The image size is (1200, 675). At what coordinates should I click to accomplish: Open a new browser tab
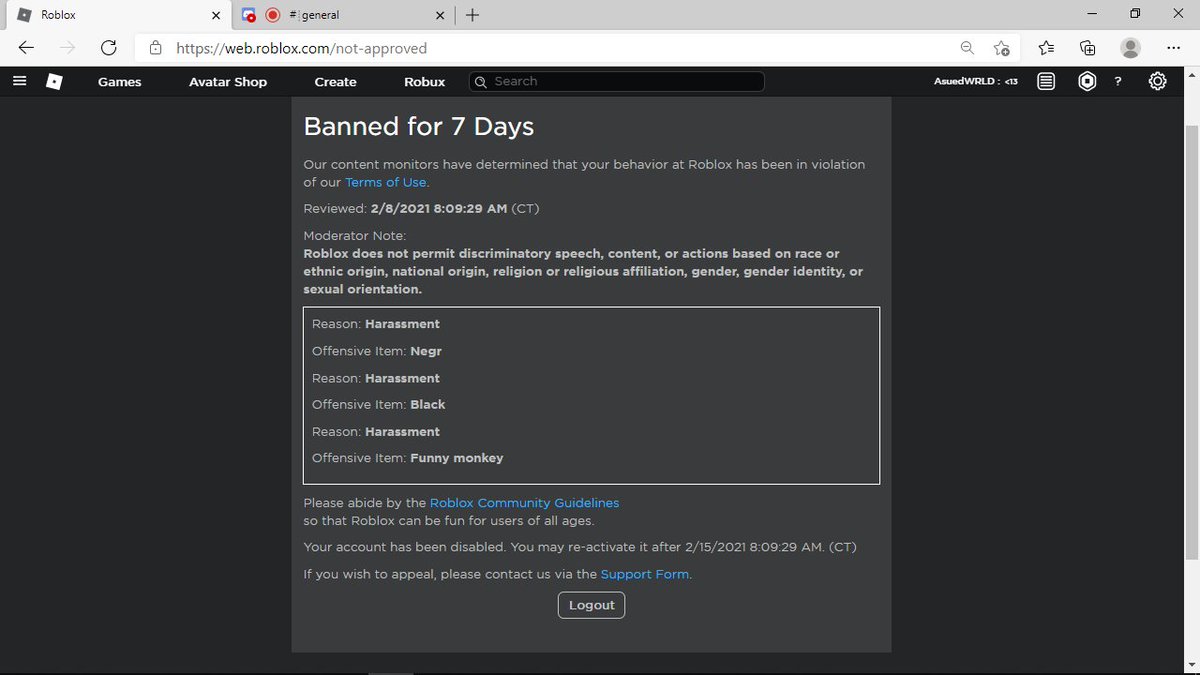tap(472, 15)
